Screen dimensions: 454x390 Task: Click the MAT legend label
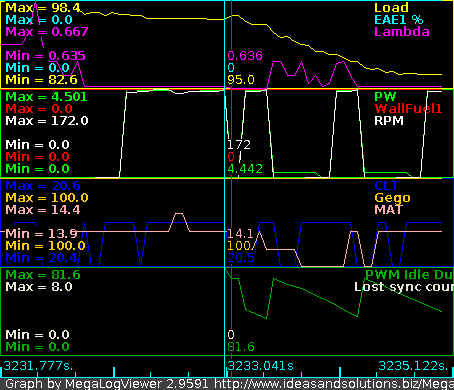tap(389, 210)
